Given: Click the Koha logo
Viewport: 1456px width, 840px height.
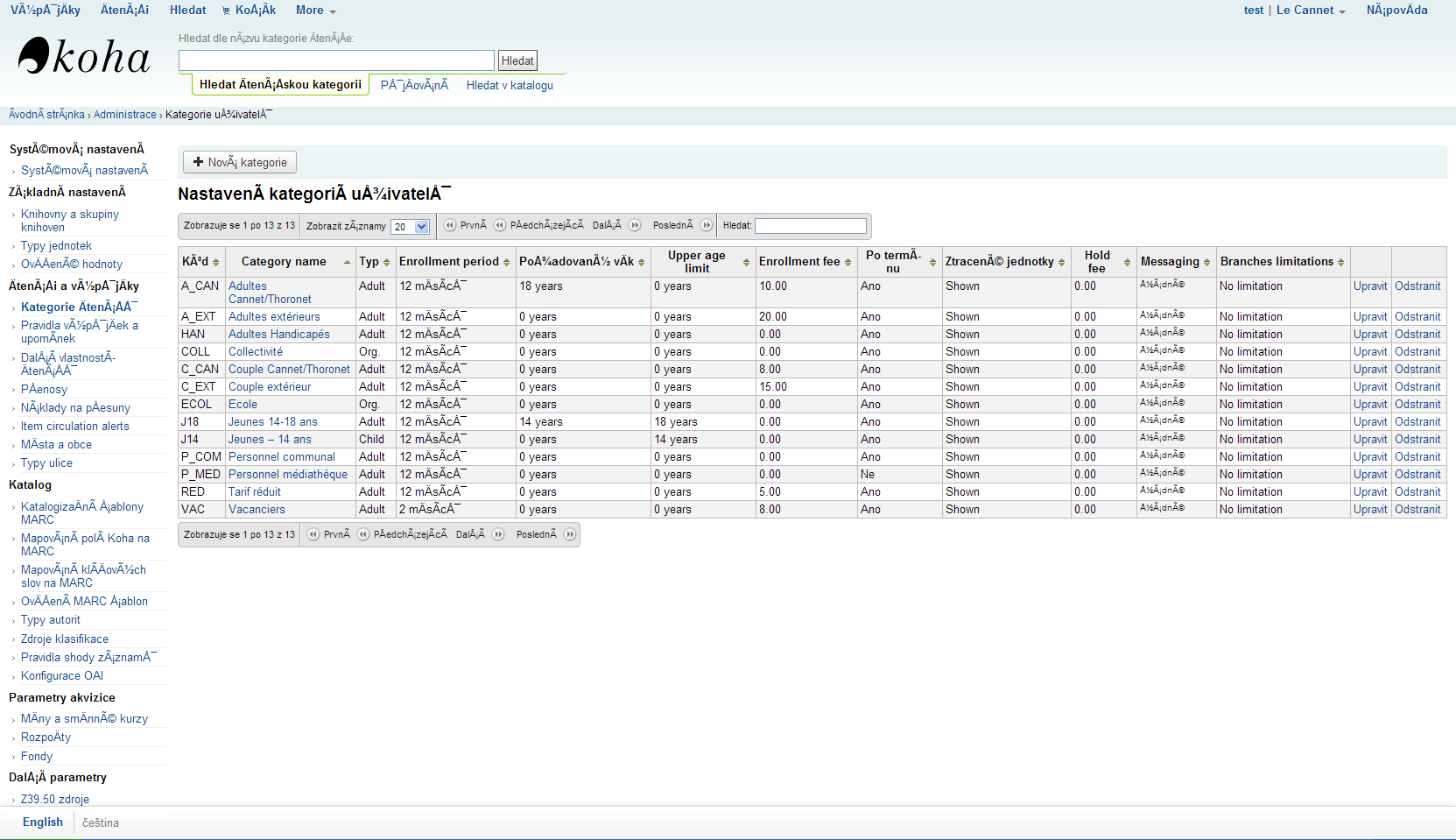Looking at the screenshot, I should (84, 57).
